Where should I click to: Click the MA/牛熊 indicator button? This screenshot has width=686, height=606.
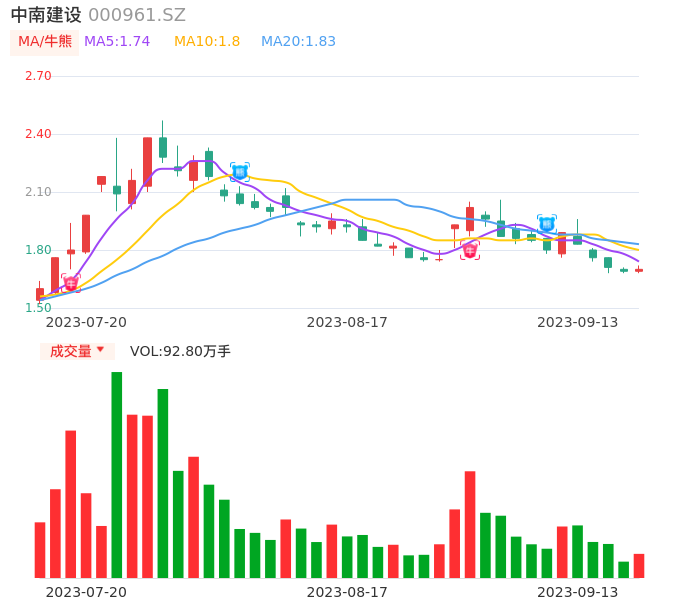click(x=45, y=42)
